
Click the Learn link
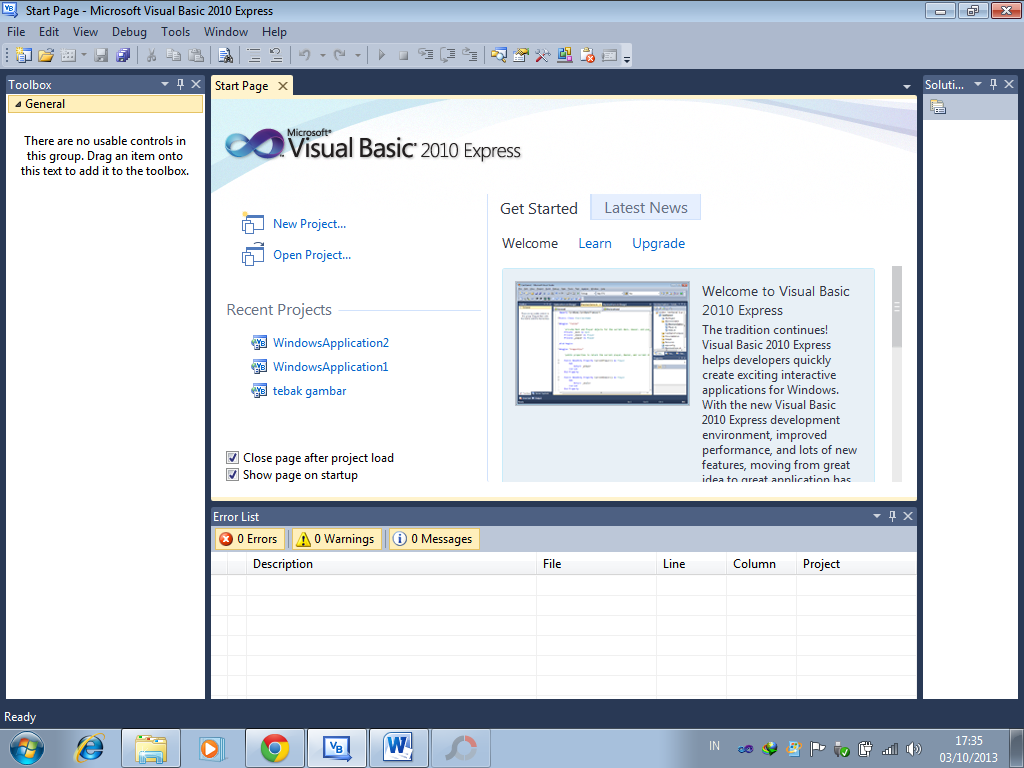pos(595,244)
